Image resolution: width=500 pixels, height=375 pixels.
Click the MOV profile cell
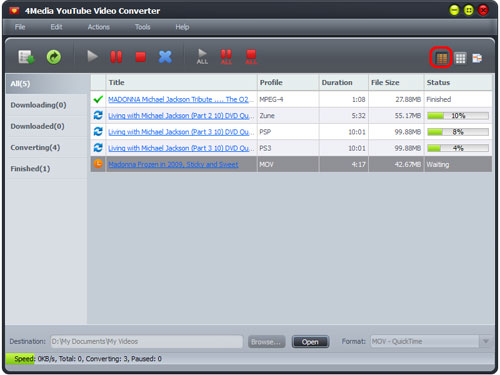tap(288, 164)
